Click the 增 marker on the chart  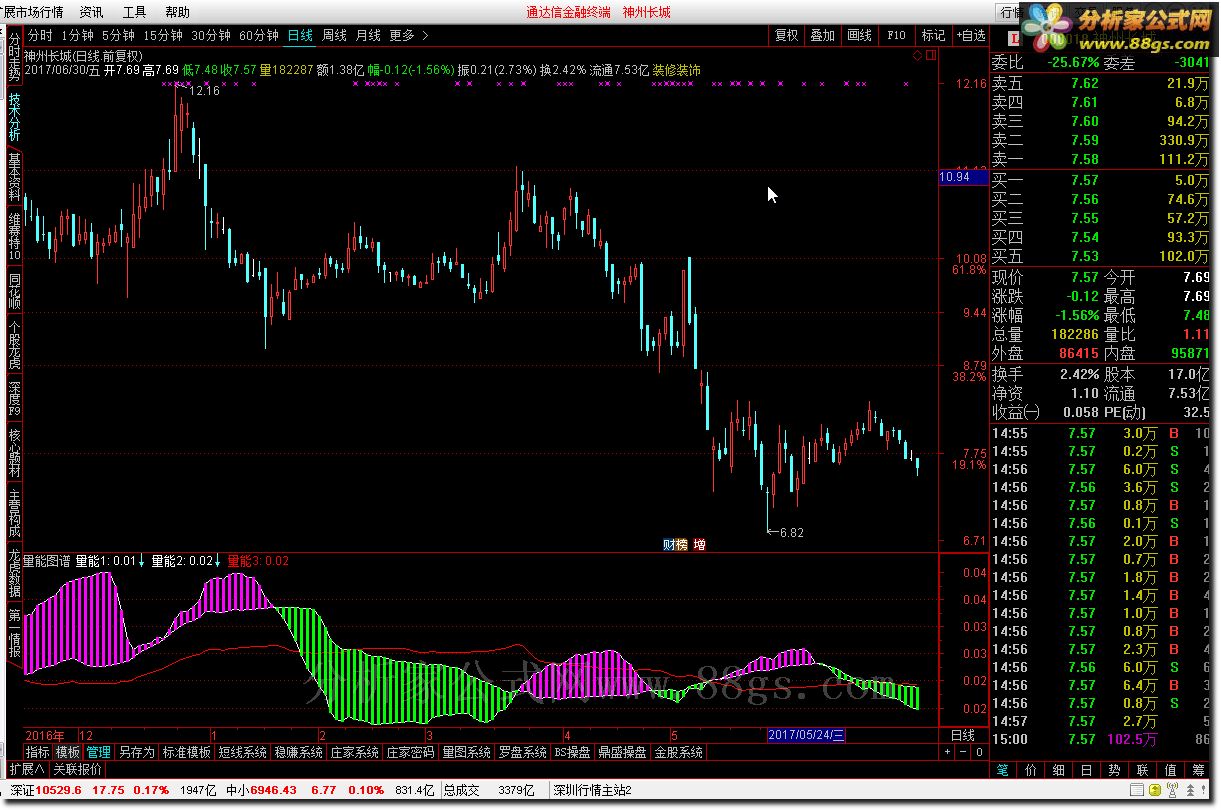point(699,545)
